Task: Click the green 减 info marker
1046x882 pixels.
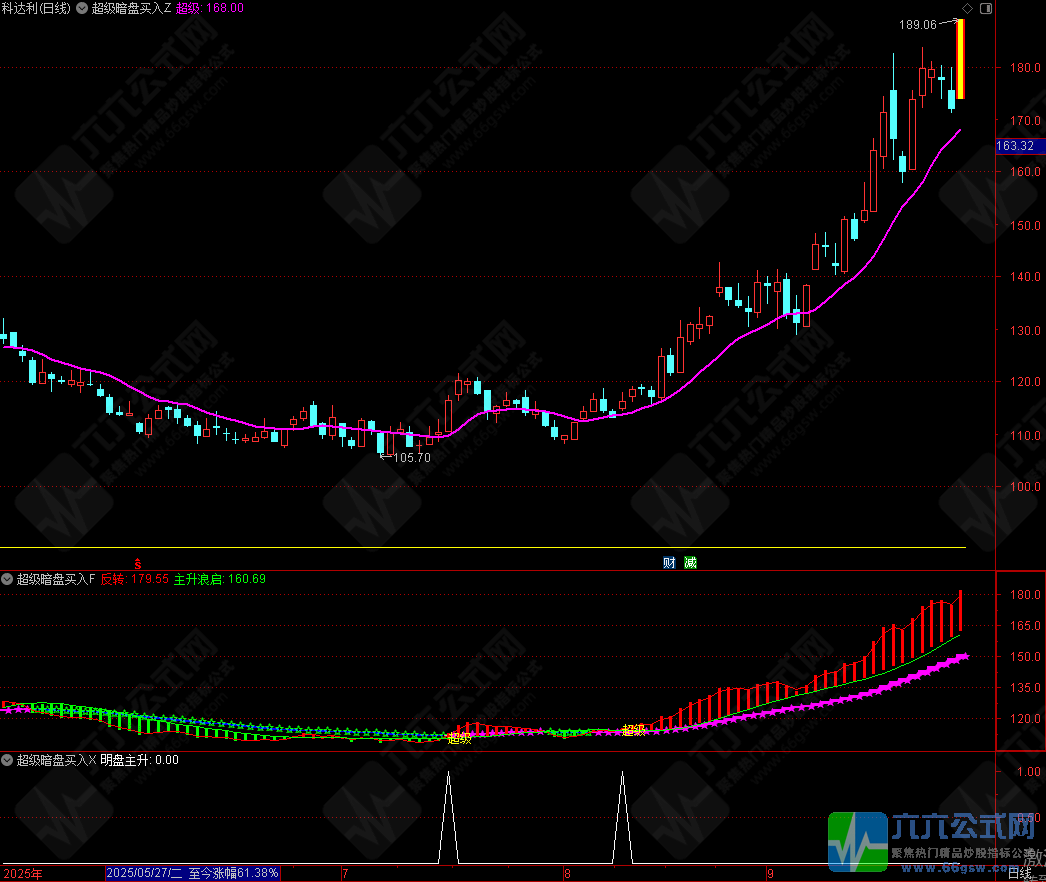Action: (690, 563)
